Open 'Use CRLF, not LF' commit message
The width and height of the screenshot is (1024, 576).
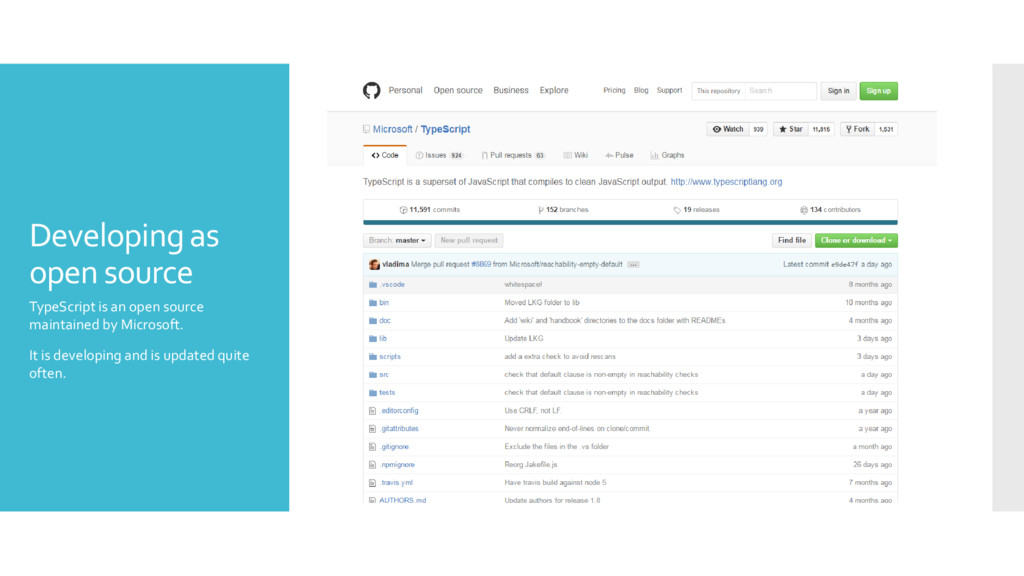click(532, 411)
